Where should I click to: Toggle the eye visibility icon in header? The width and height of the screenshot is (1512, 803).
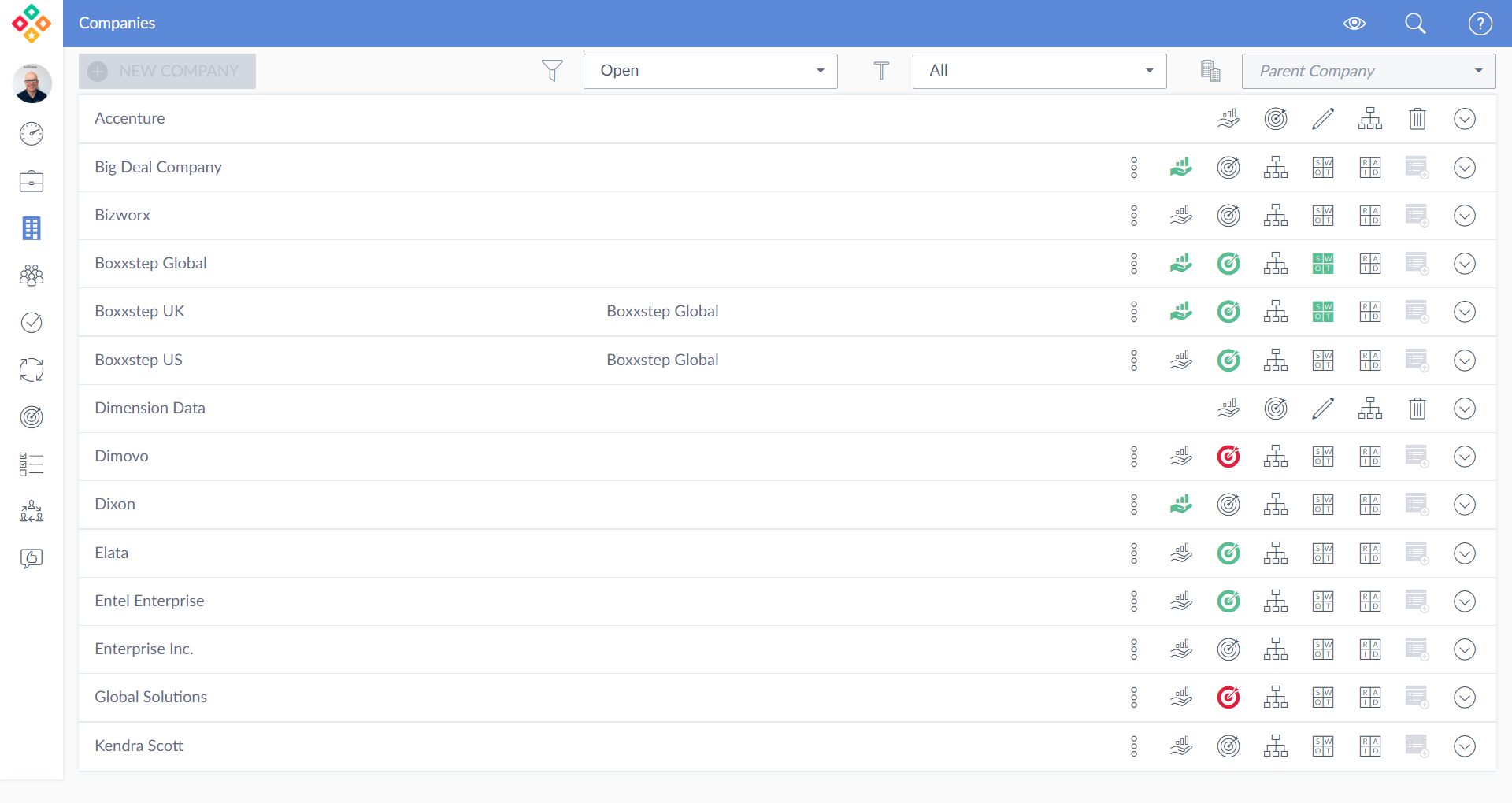1354,24
